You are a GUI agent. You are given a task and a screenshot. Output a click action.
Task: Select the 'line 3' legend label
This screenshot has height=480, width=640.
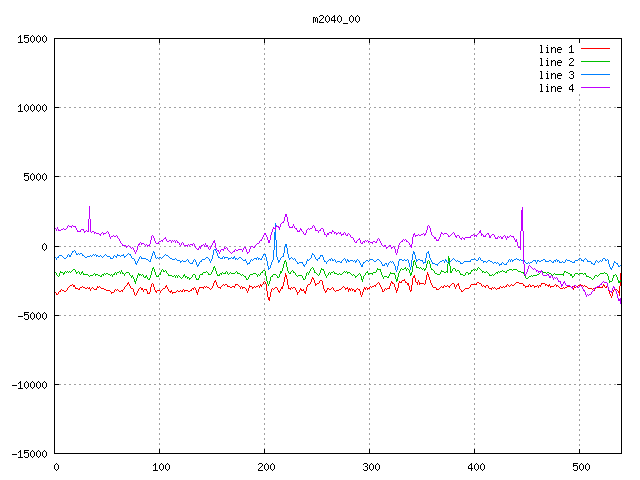(556, 75)
